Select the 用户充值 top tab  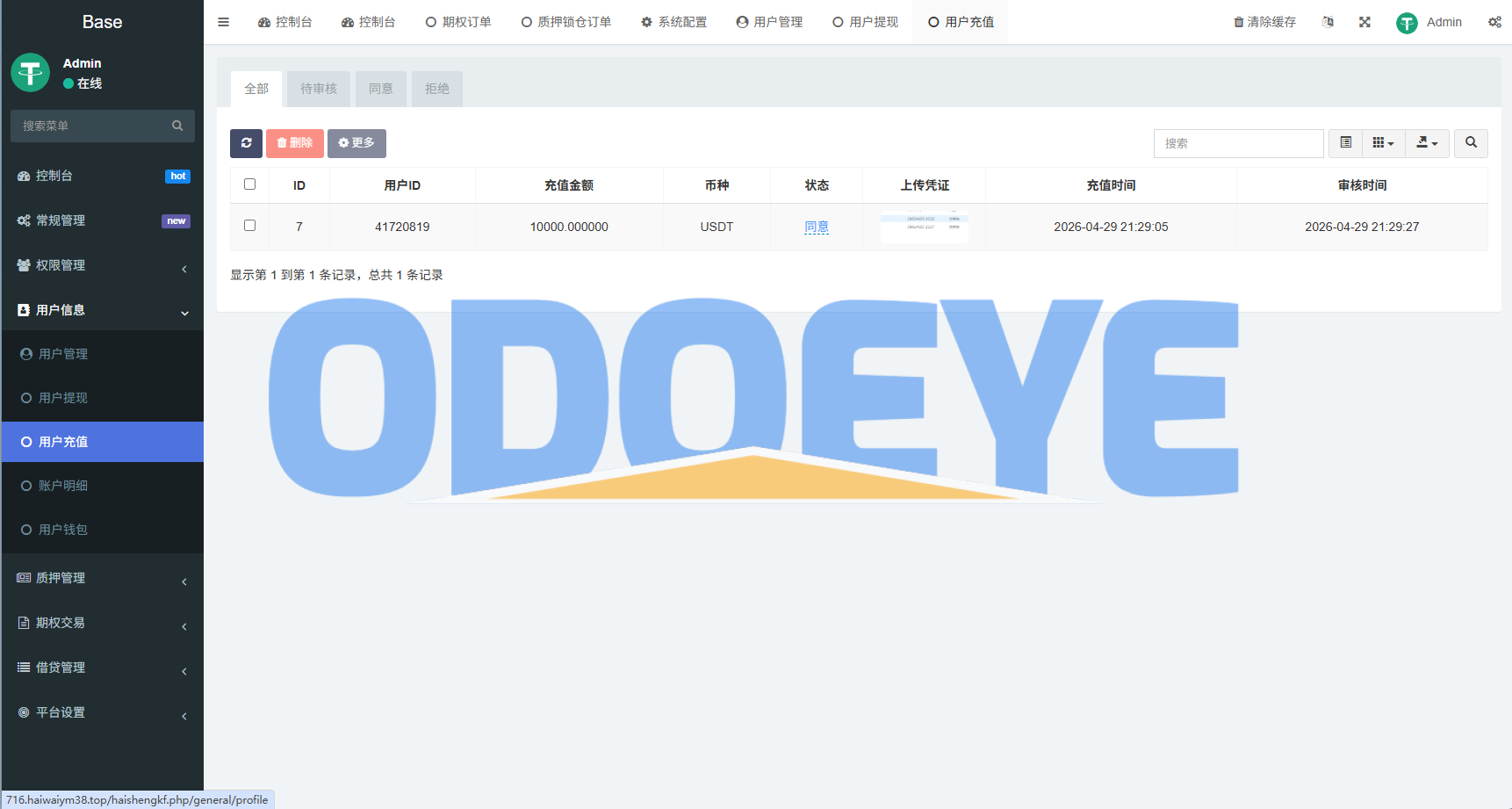point(961,22)
